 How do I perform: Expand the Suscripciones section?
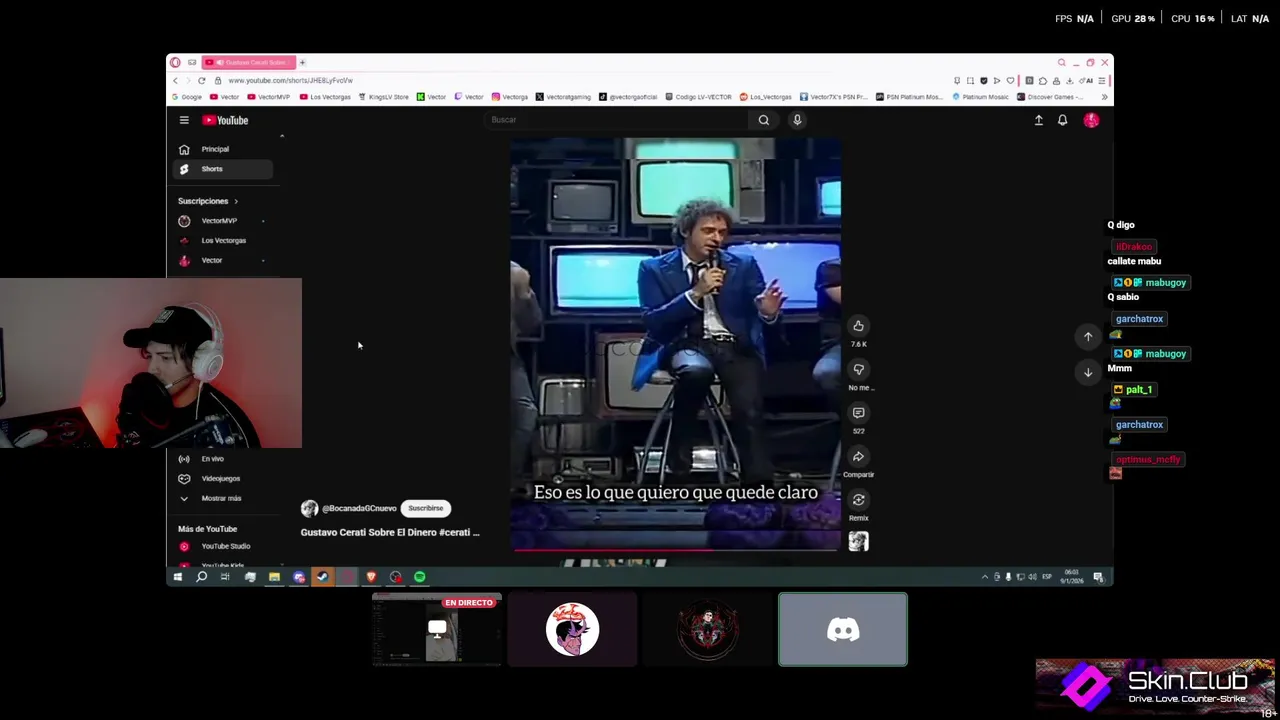208,201
